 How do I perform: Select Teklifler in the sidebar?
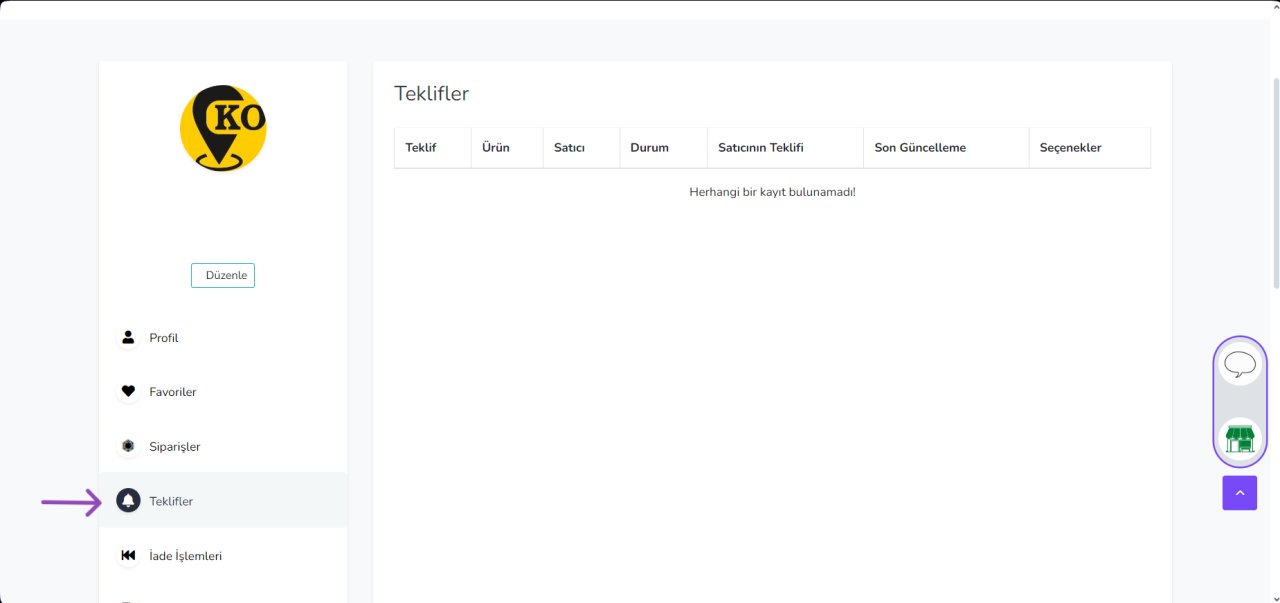point(223,500)
